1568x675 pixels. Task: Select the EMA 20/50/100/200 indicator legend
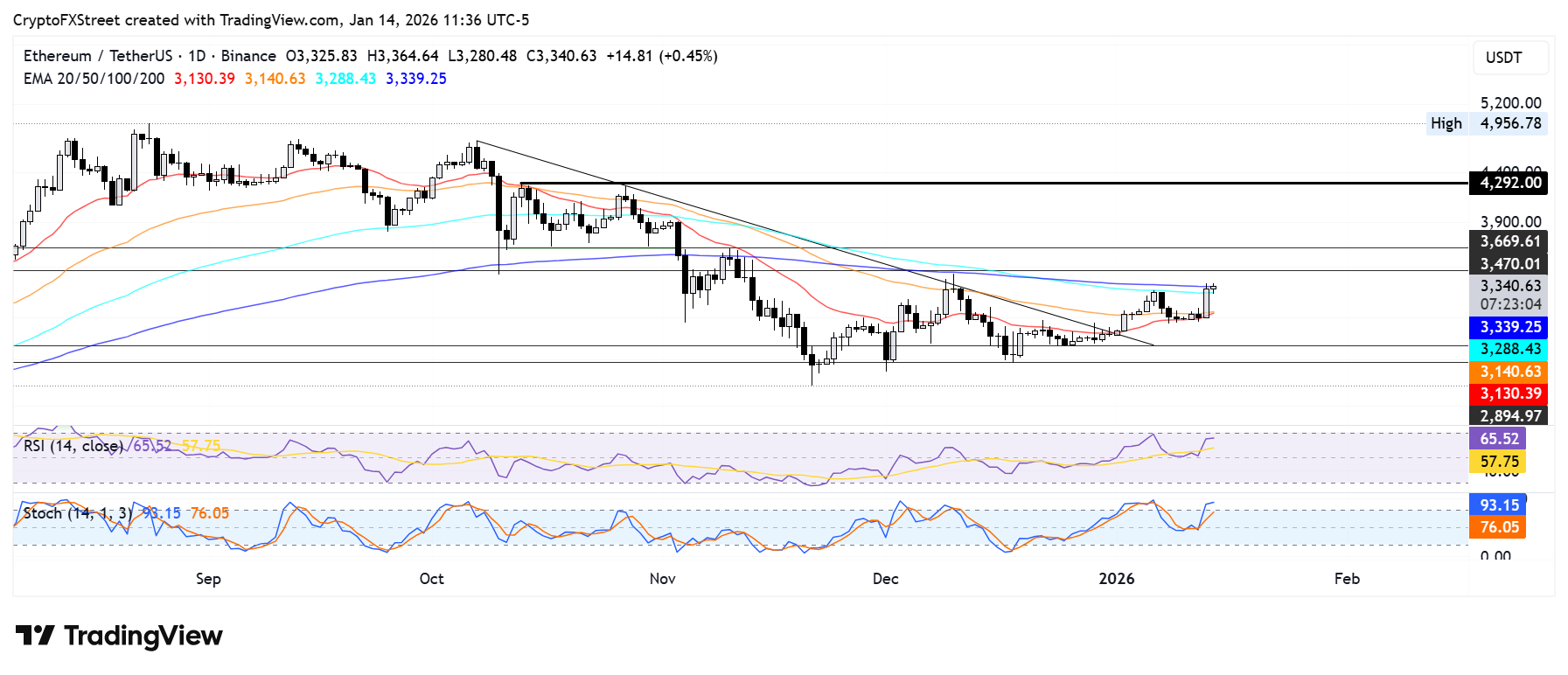click(x=94, y=79)
